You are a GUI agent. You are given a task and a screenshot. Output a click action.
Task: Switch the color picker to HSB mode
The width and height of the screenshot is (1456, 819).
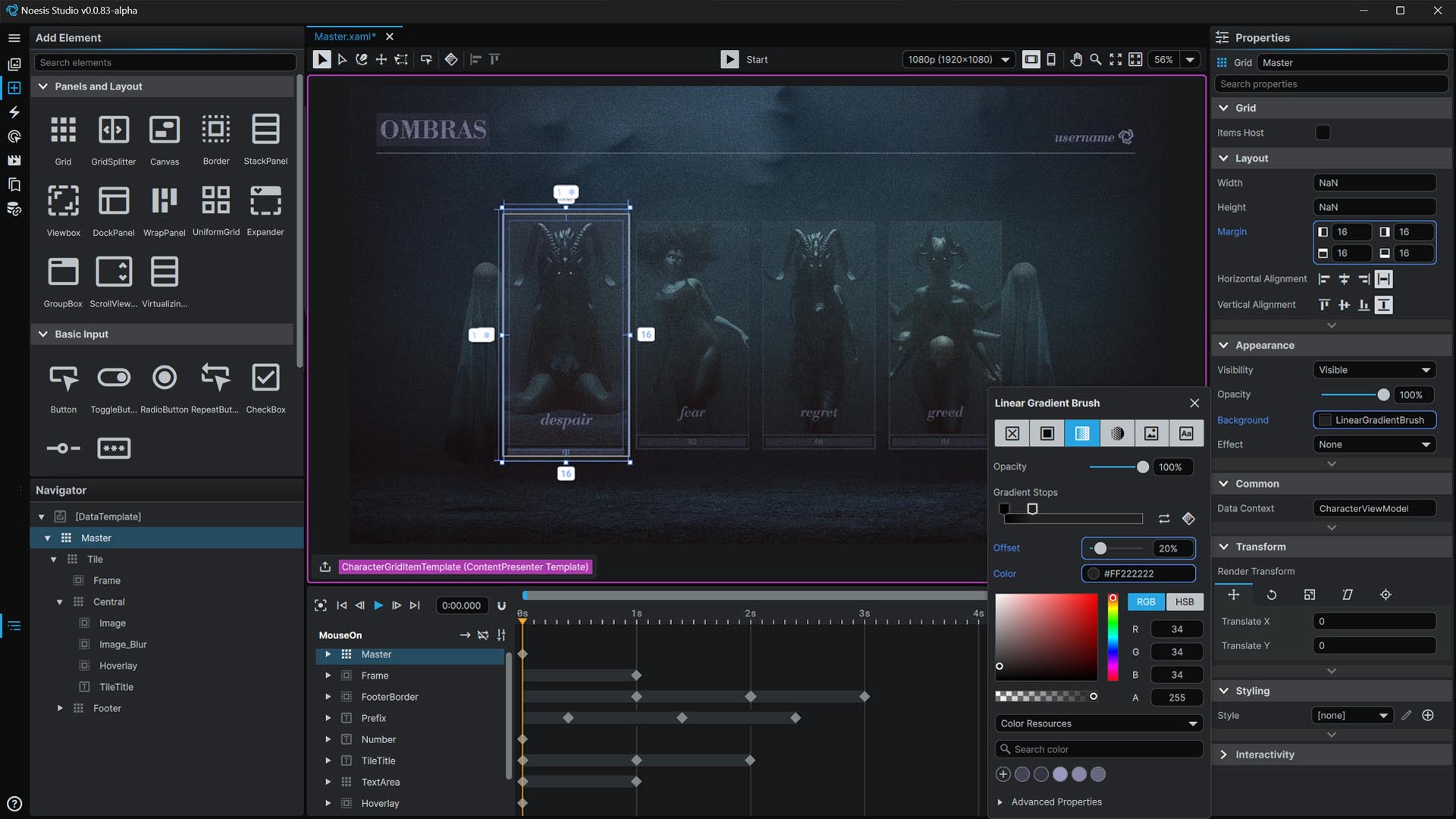(x=1185, y=601)
